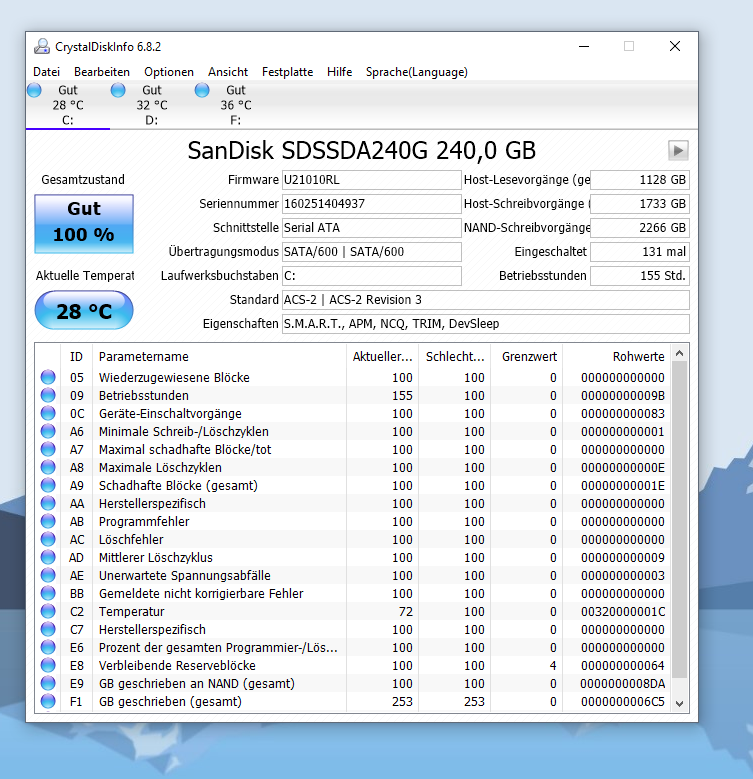The image size is (753, 779).
Task: Click Host-Schreibvorgänge value 1733 GB
Action: coord(640,204)
